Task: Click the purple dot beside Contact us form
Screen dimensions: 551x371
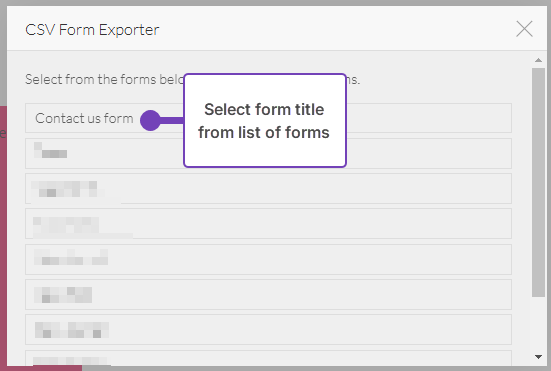Action: tap(150, 121)
